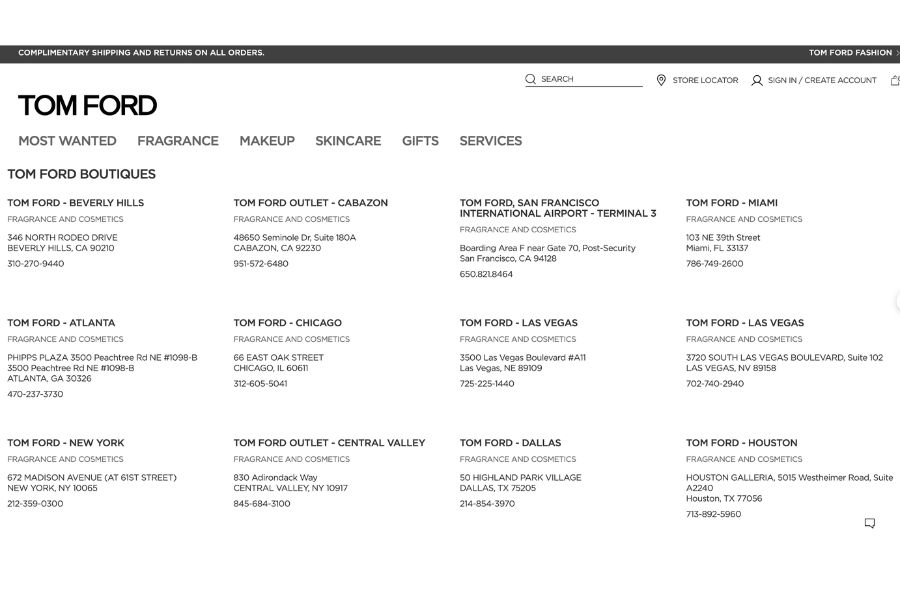Select Tom Ford - Chicago store title
900x600 pixels.
[288, 323]
